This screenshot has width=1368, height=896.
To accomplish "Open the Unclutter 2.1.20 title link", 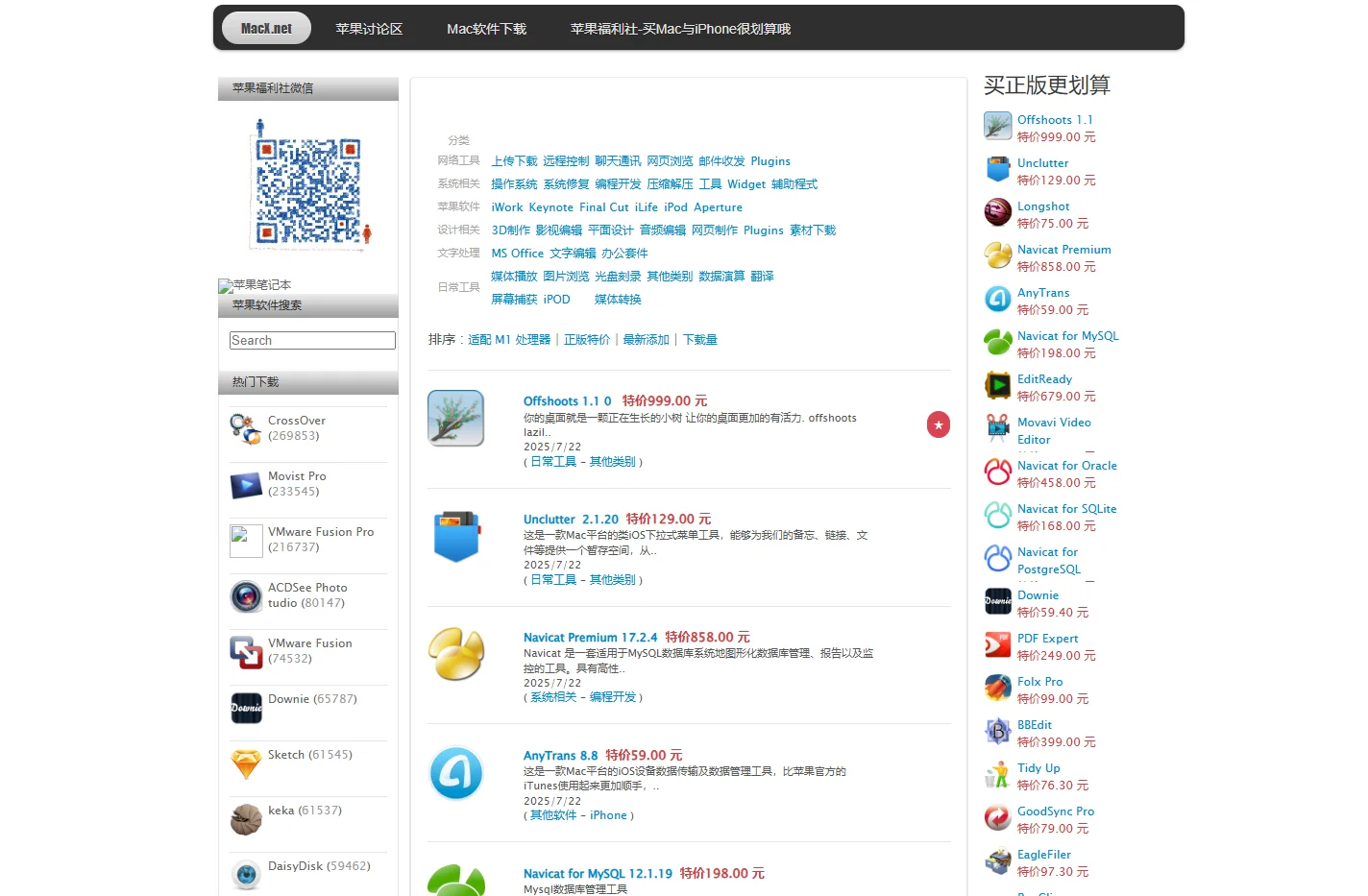I will pos(572,520).
